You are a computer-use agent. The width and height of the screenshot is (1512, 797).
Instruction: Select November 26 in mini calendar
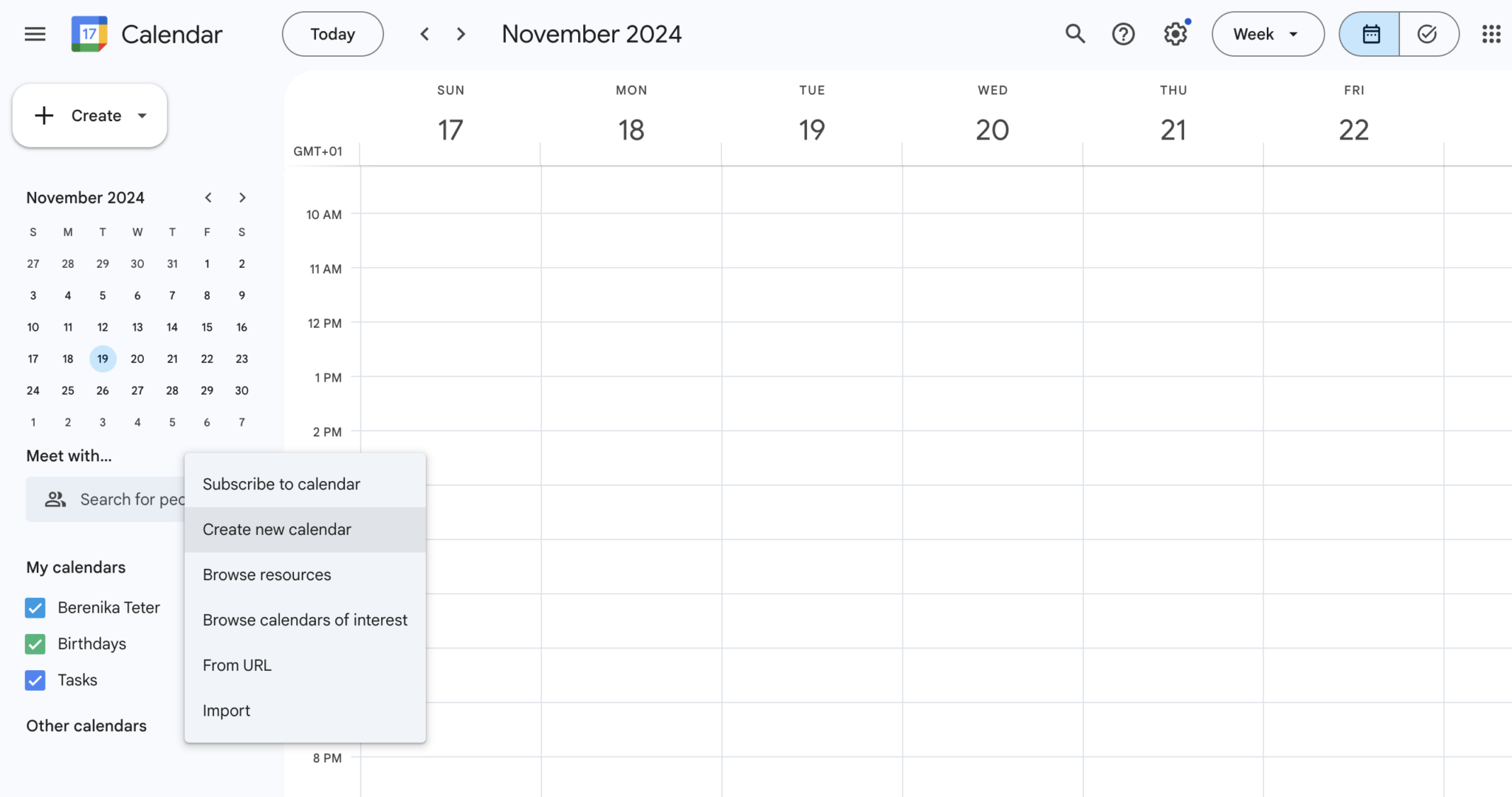click(103, 391)
